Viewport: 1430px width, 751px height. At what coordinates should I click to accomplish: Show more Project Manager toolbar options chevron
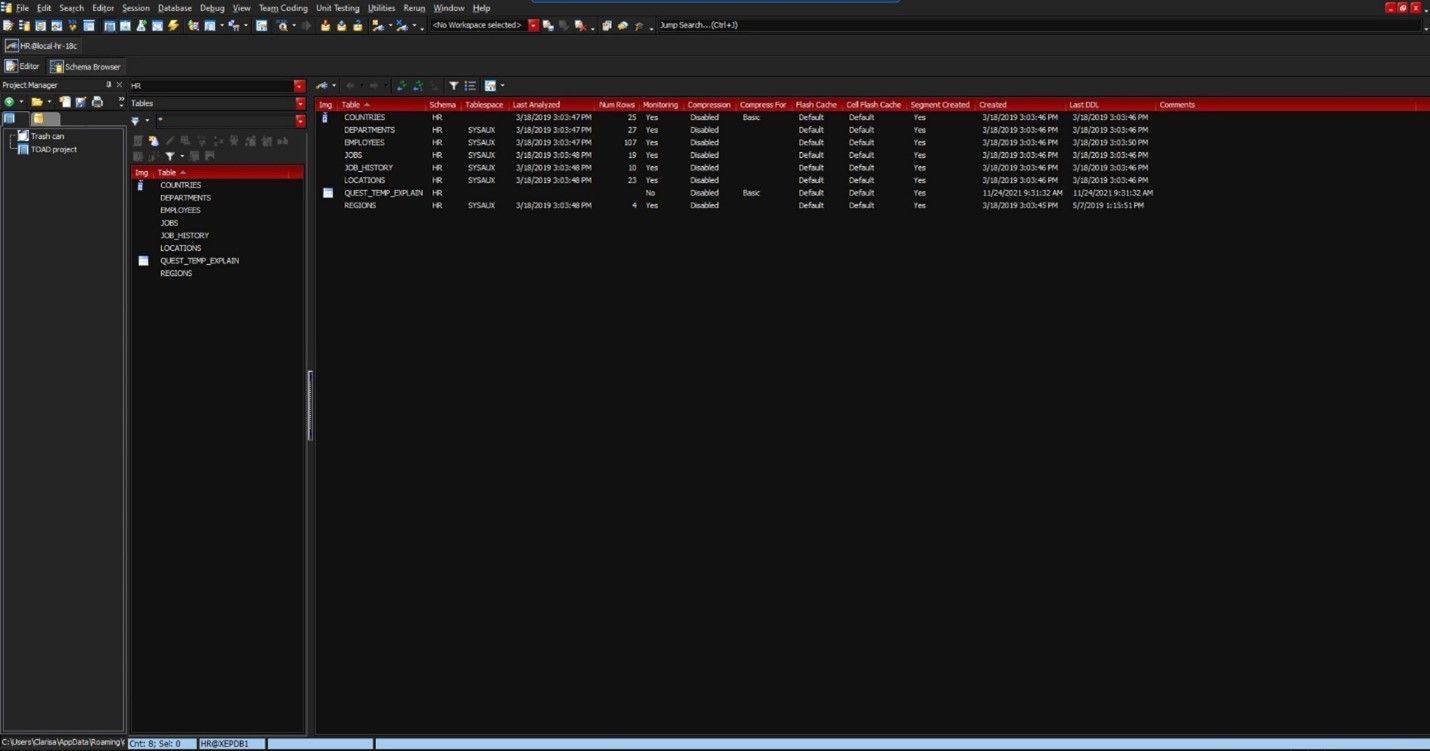click(x=121, y=102)
